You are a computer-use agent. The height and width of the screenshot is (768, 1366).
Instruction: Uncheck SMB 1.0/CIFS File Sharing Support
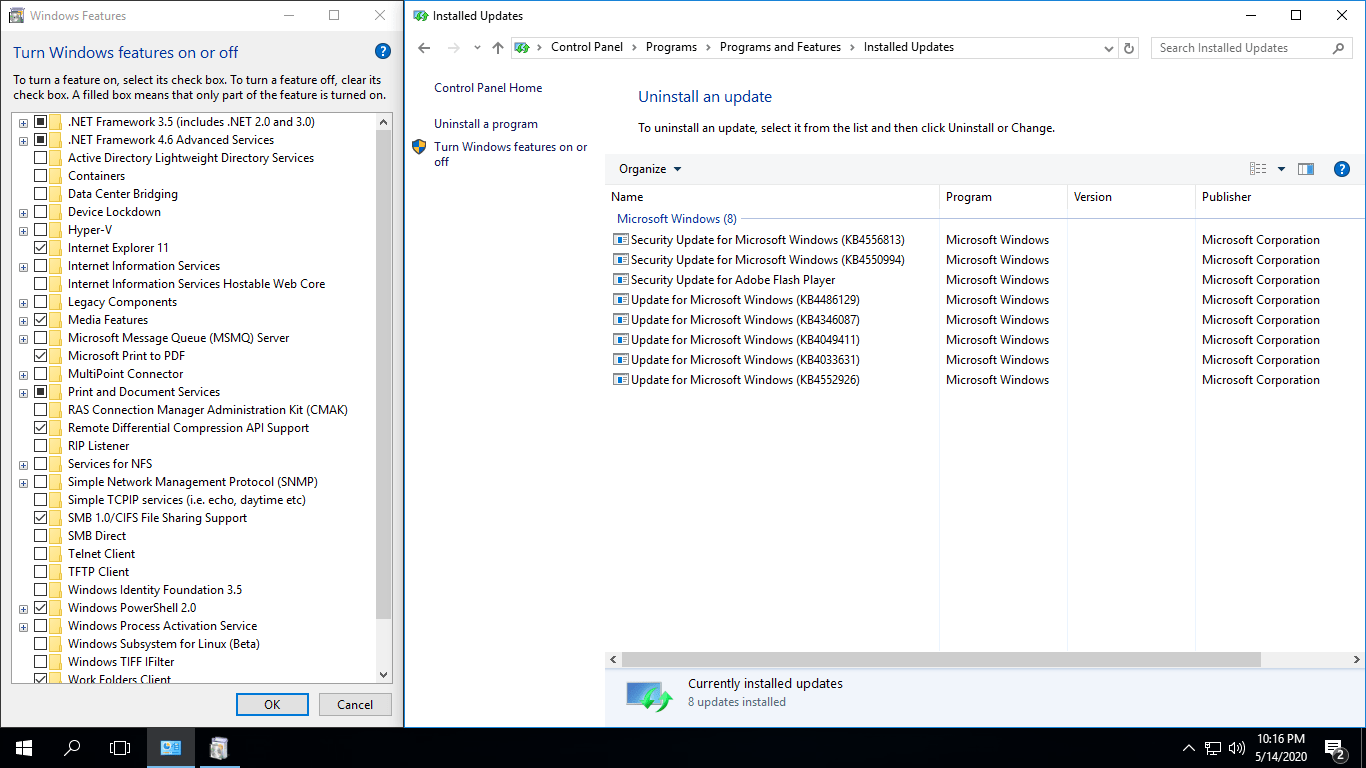40,518
